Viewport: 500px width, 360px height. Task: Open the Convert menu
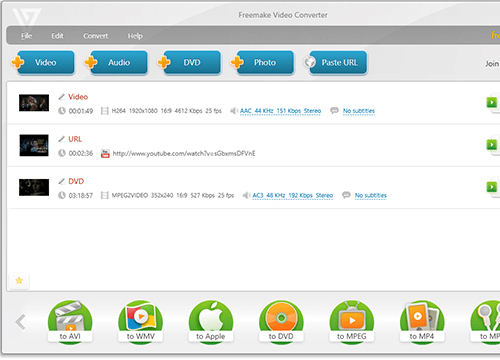click(x=95, y=36)
